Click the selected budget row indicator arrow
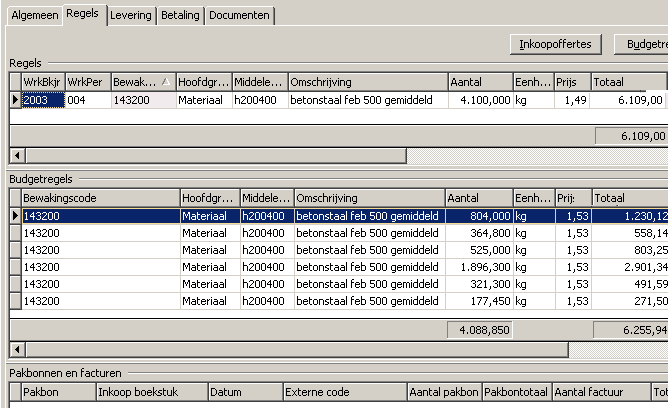668x408 pixels. [x=16, y=216]
